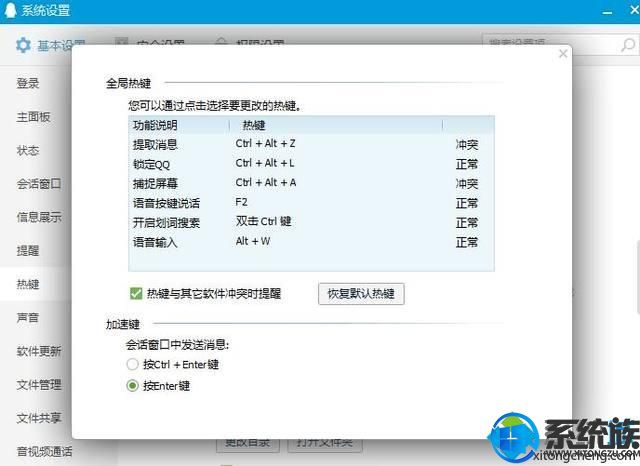
Task: Click the gear icon beside 基本设置
Action: coord(23,45)
